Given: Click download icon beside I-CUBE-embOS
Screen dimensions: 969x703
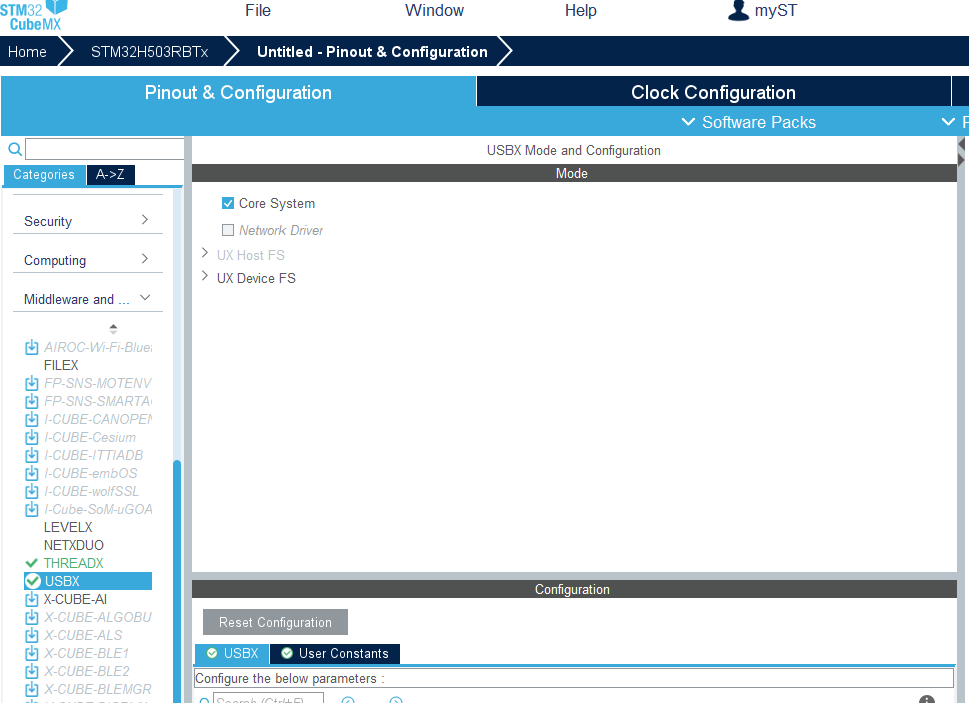Looking at the screenshot, I should pyautogui.click(x=32, y=473).
